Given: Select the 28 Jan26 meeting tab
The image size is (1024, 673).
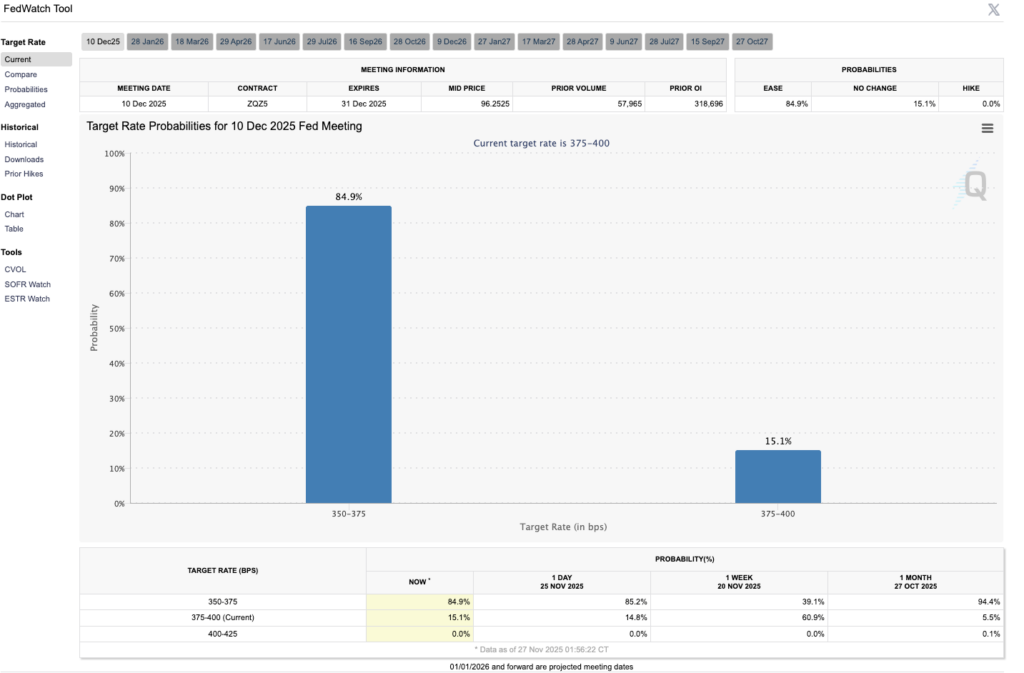Looking at the screenshot, I should (147, 42).
